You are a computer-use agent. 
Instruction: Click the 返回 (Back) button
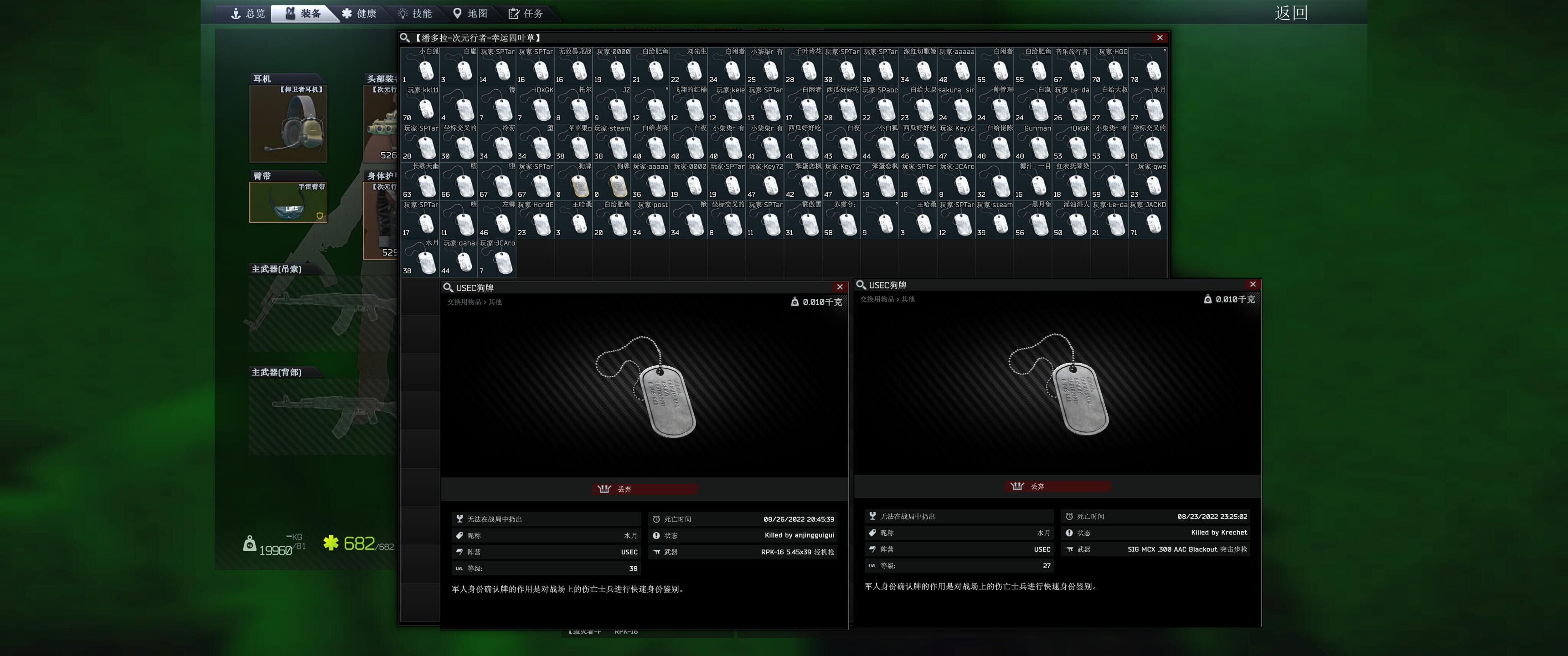point(1291,13)
